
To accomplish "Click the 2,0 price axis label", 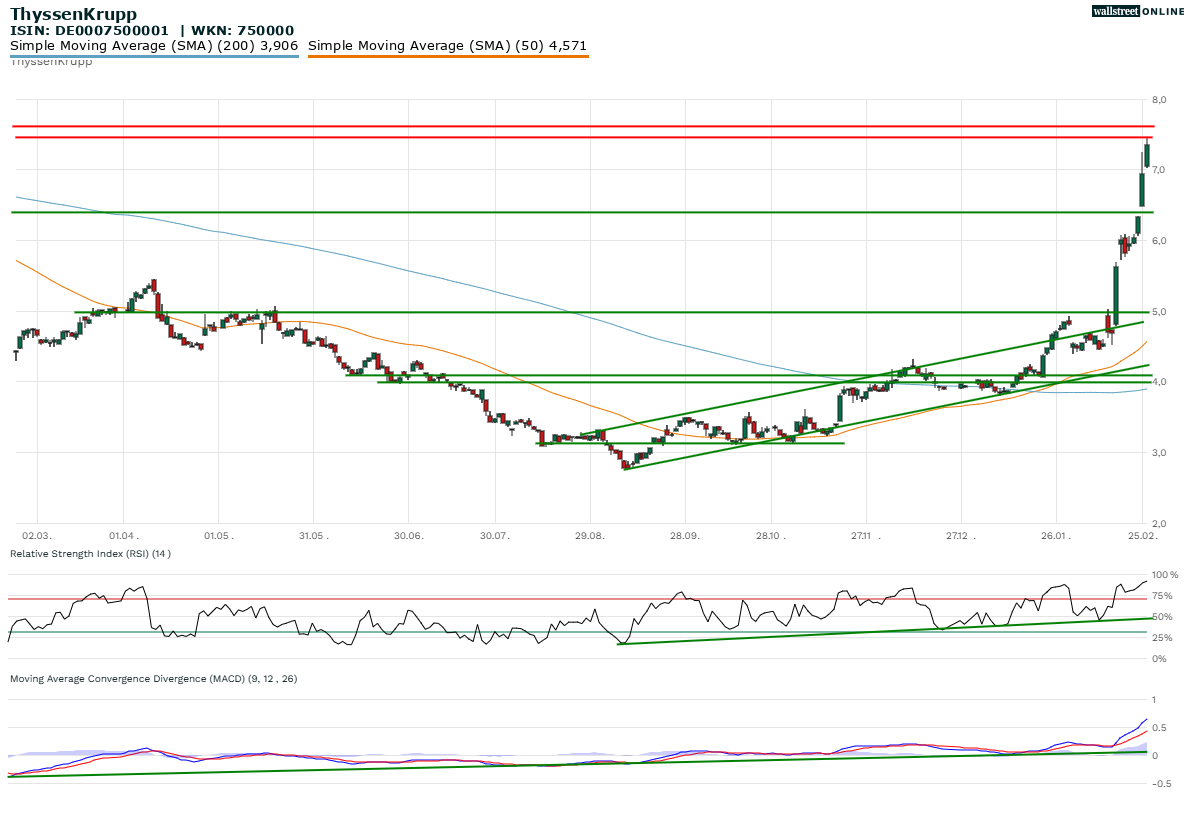I will 1159,524.
